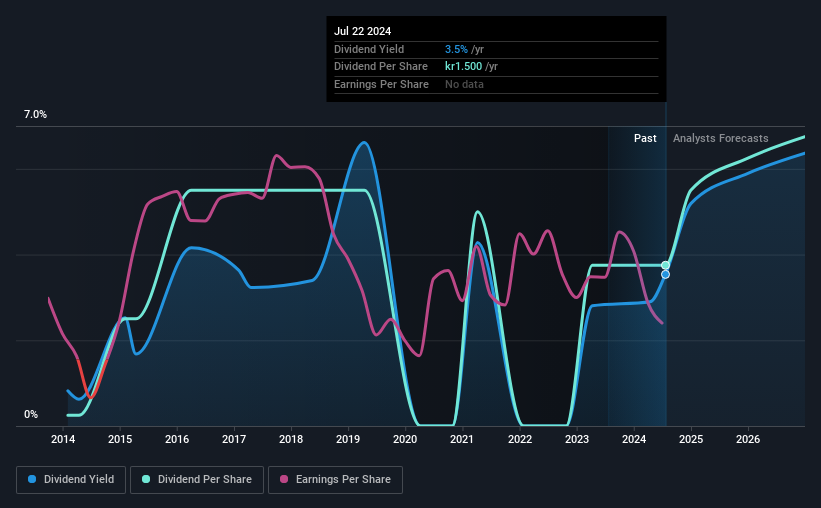The width and height of the screenshot is (821, 508).
Task: Toggle the Dividend Per Share legend button
Action: pyautogui.click(x=197, y=480)
